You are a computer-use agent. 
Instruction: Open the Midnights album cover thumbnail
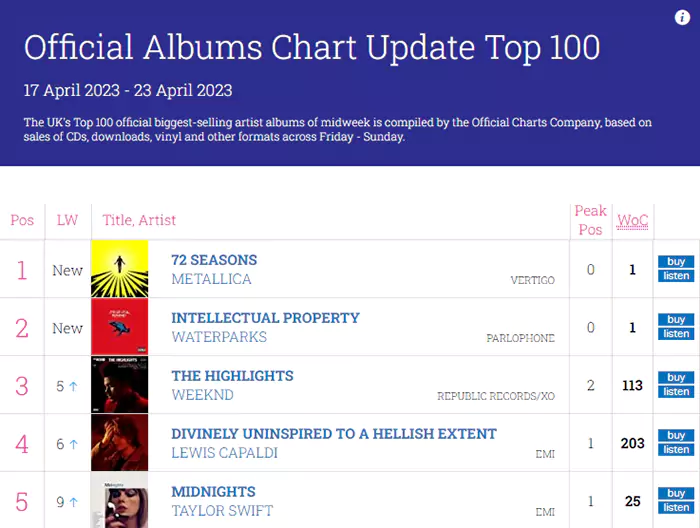(x=120, y=501)
